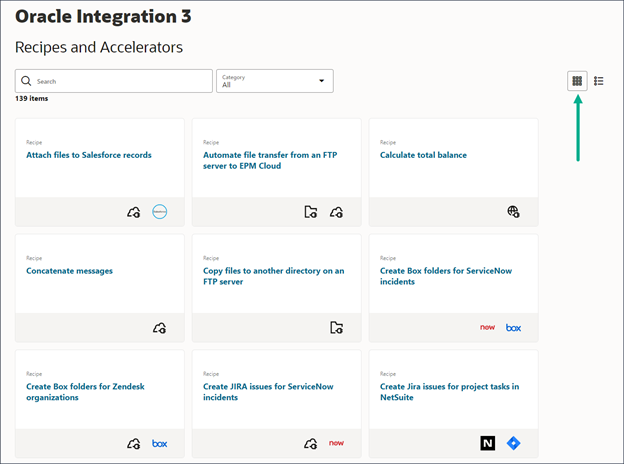Click cloud icon on Concatenate messages card
Viewport: 624px width, 464px height.
(x=159, y=328)
